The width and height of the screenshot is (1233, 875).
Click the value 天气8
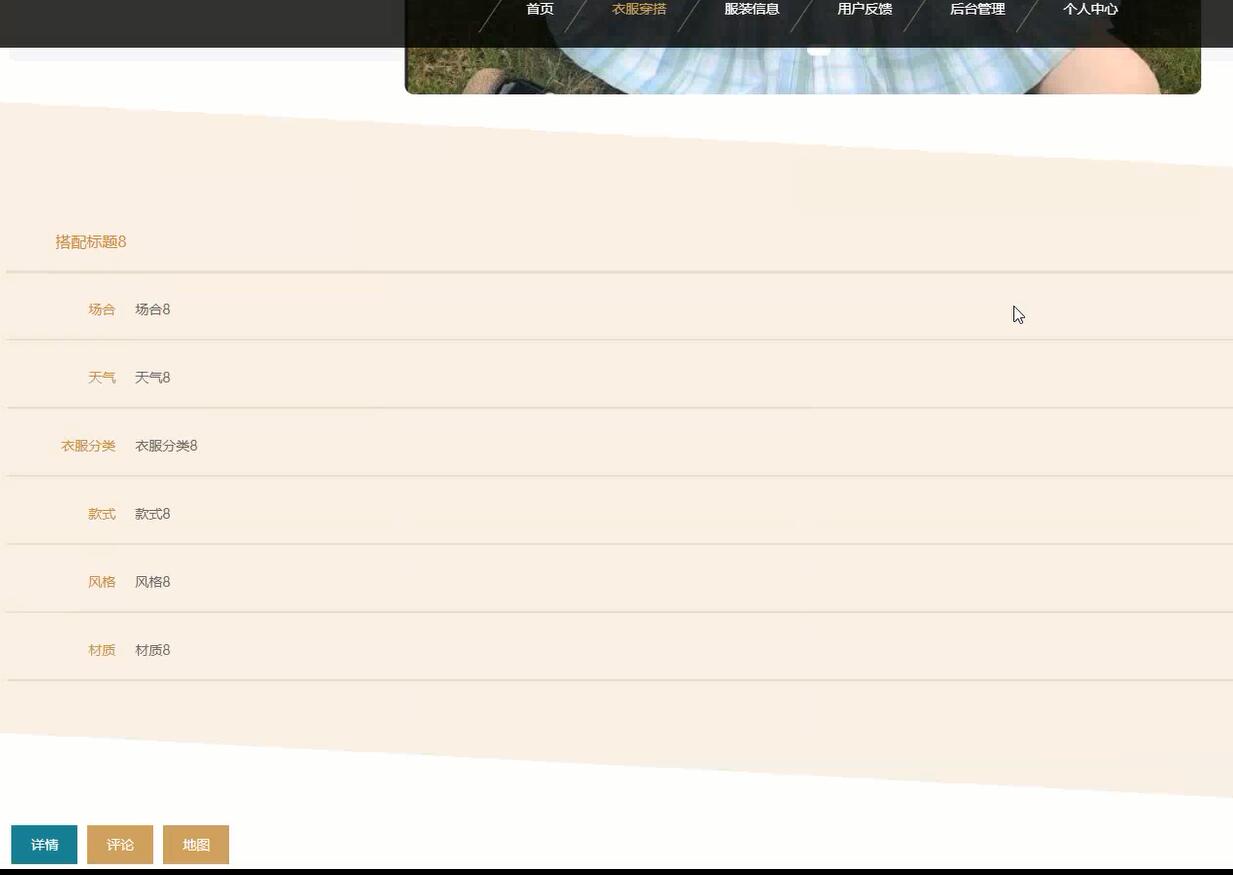click(x=153, y=378)
